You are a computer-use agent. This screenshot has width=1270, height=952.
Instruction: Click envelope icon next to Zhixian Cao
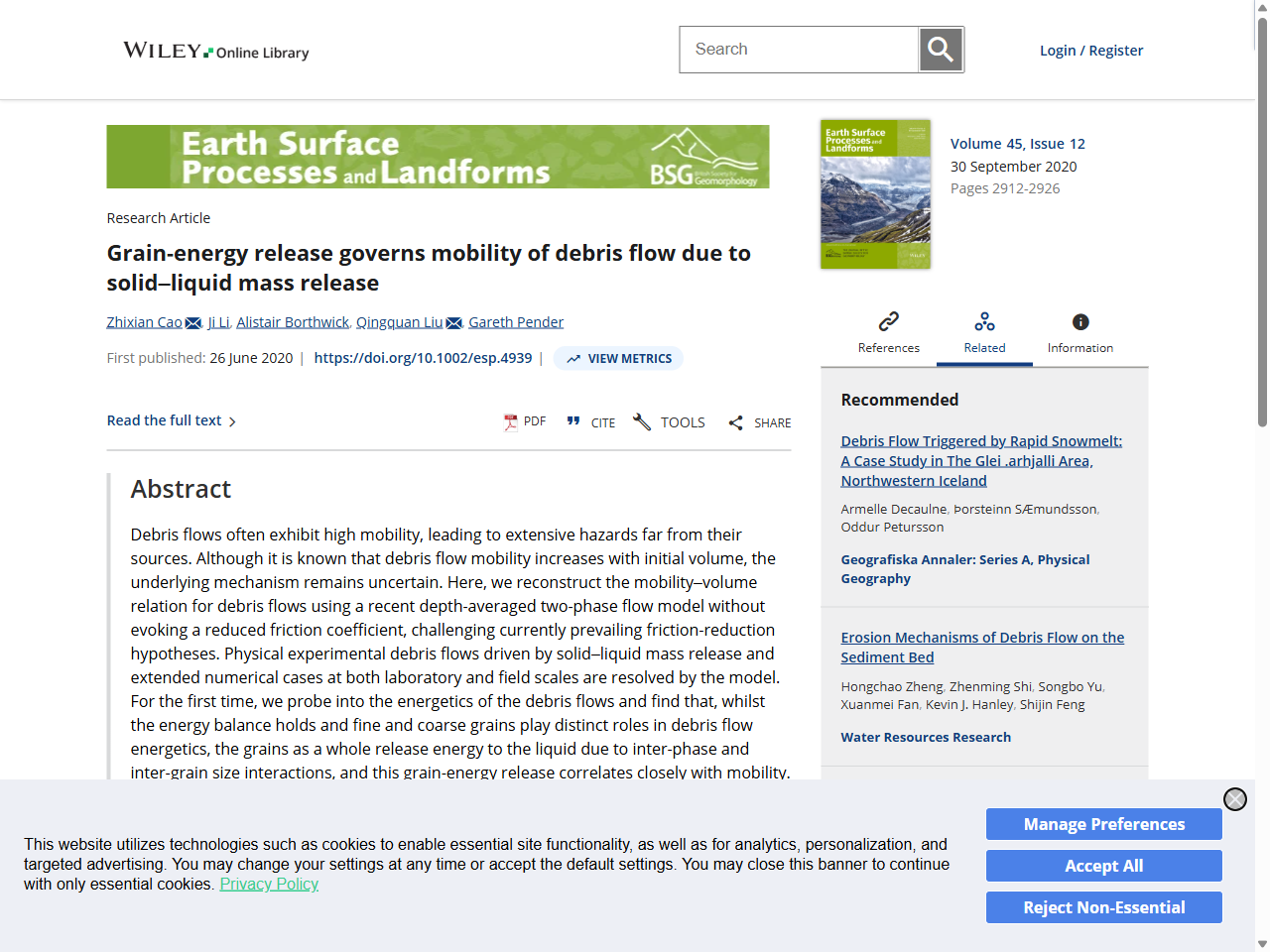pyautogui.click(x=193, y=323)
